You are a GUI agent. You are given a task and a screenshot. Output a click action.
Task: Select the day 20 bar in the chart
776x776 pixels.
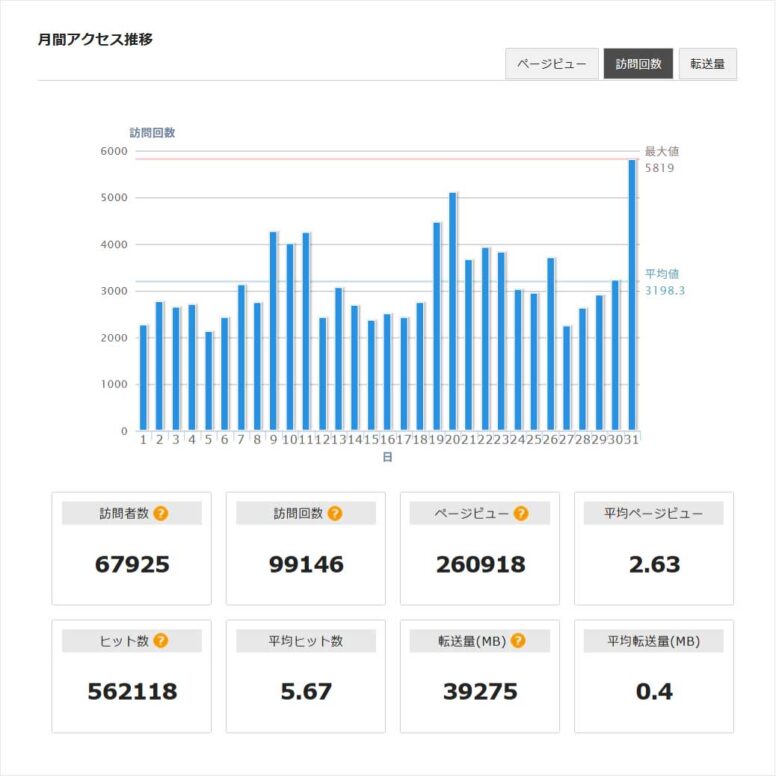pyautogui.click(x=452, y=311)
